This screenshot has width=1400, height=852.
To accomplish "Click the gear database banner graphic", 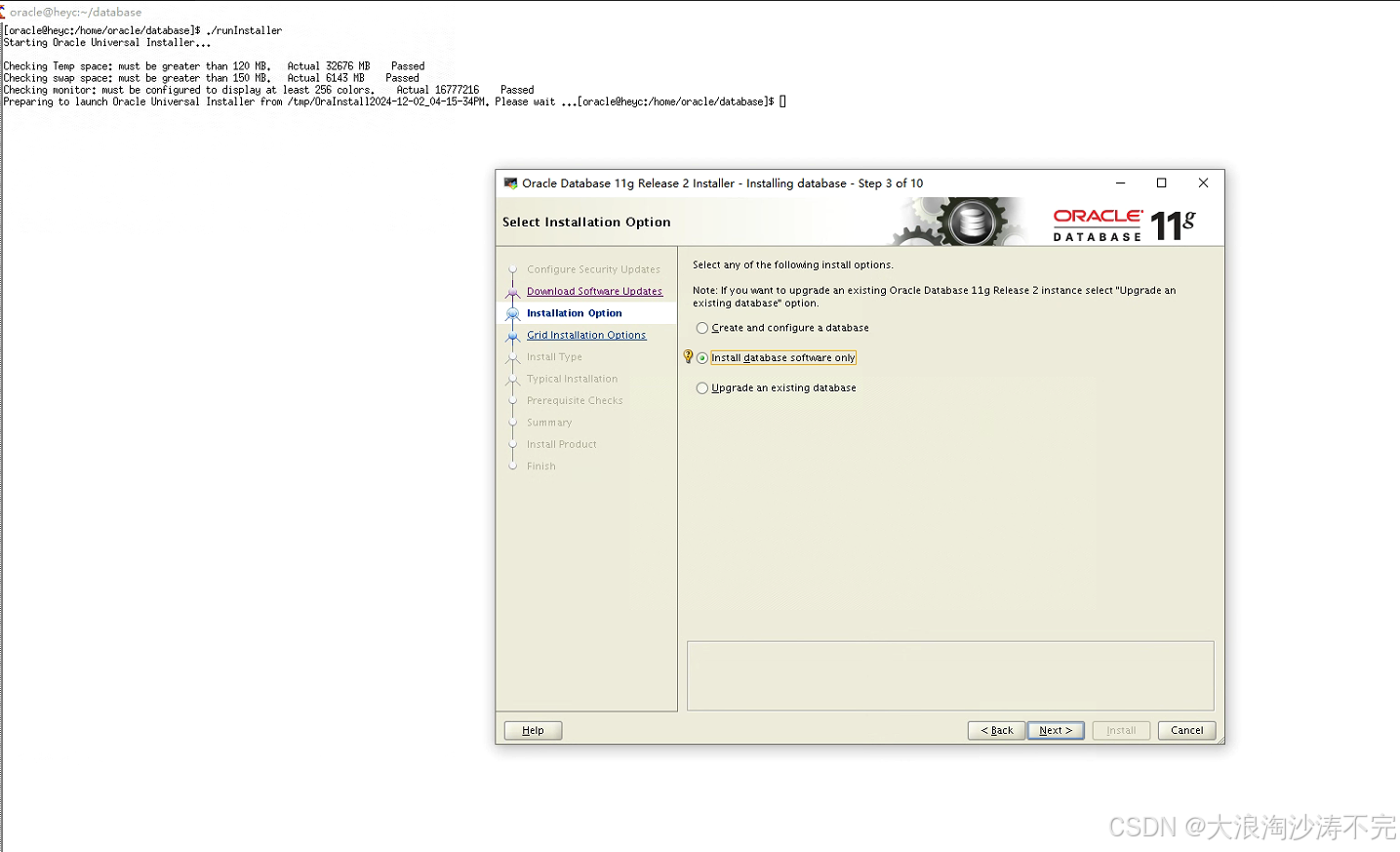I will [x=958, y=222].
